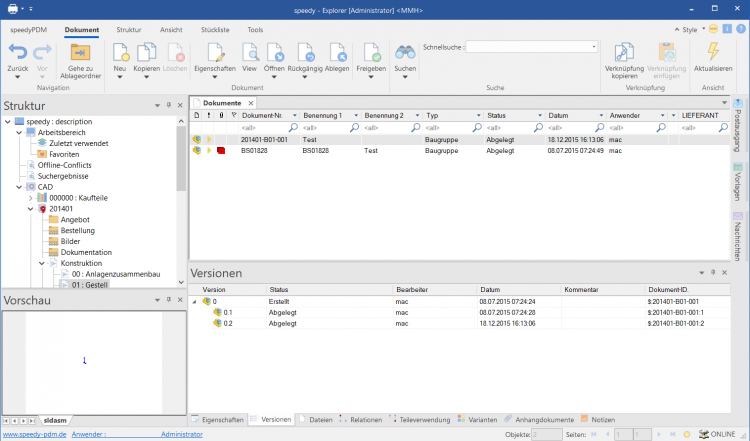The height and width of the screenshot is (441, 750).
Task: Pin the Struktur panel with auto-hide toggle
Action: click(x=169, y=104)
